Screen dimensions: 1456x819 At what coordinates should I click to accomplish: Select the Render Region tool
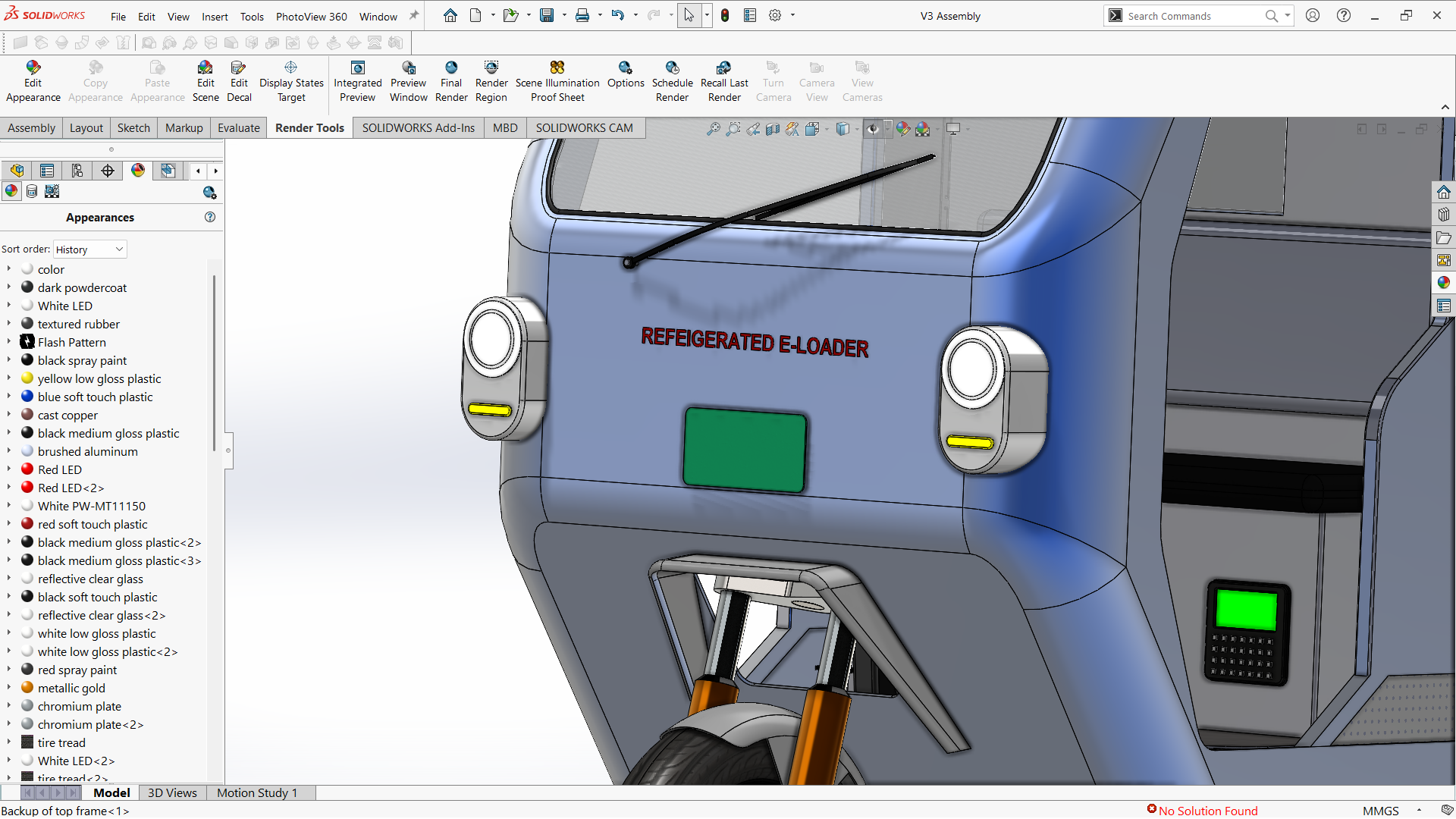[491, 81]
